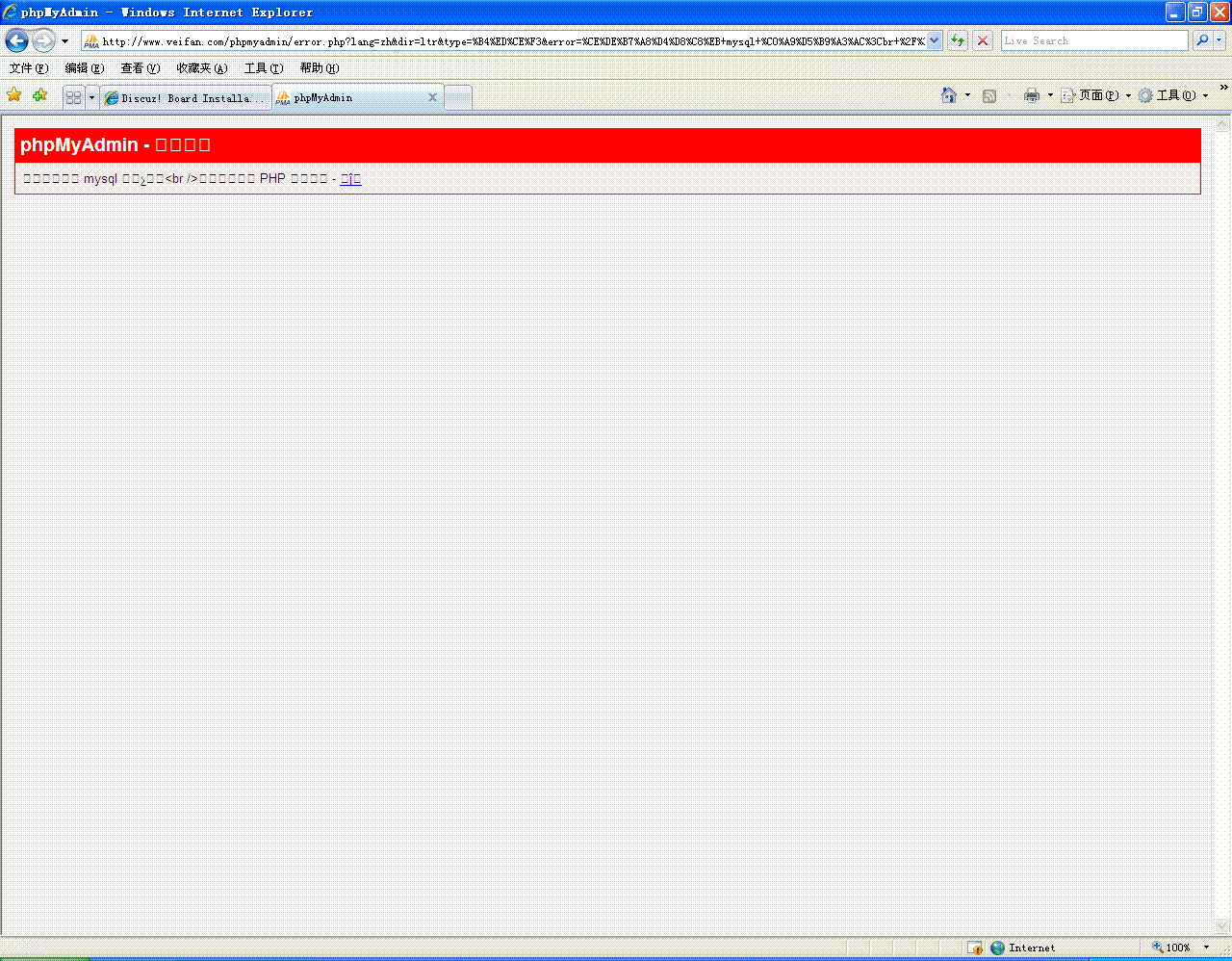Open the 查看(V) menu
The width and height of the screenshot is (1232, 961).
[141, 68]
